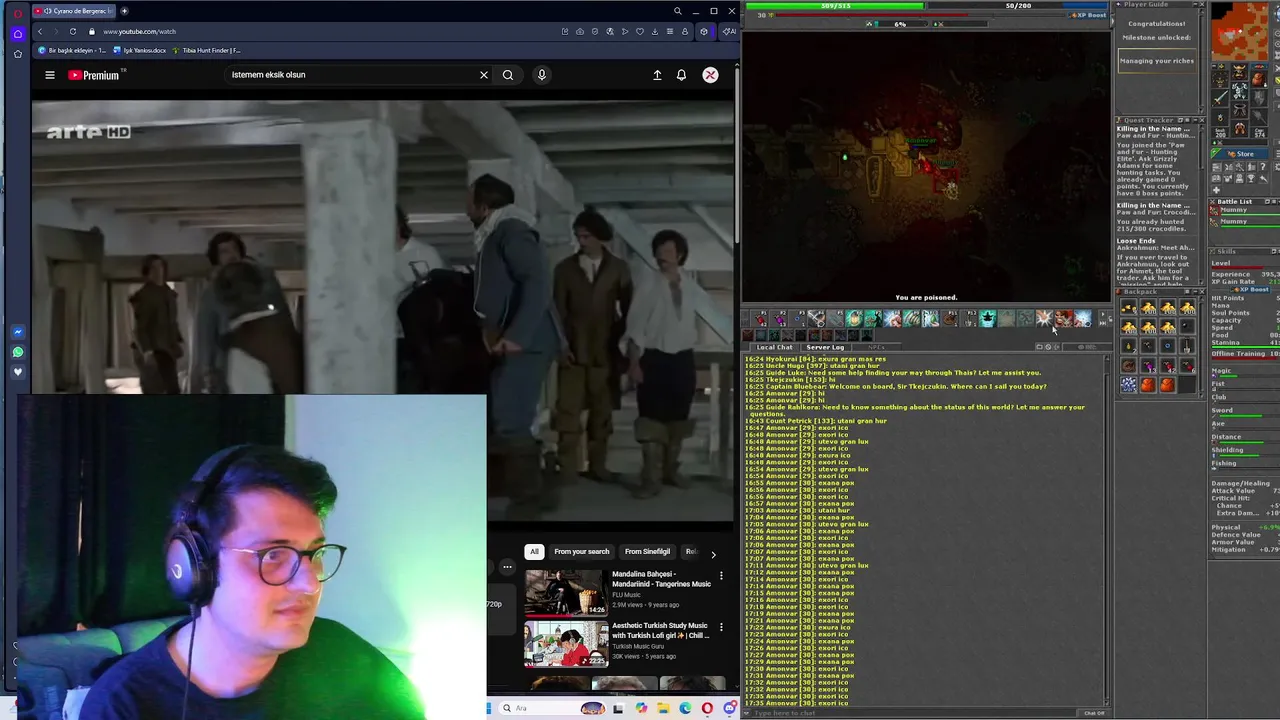Switch to Server Log tab in Tibia
The width and height of the screenshot is (1280, 720).
pyautogui.click(x=825, y=347)
